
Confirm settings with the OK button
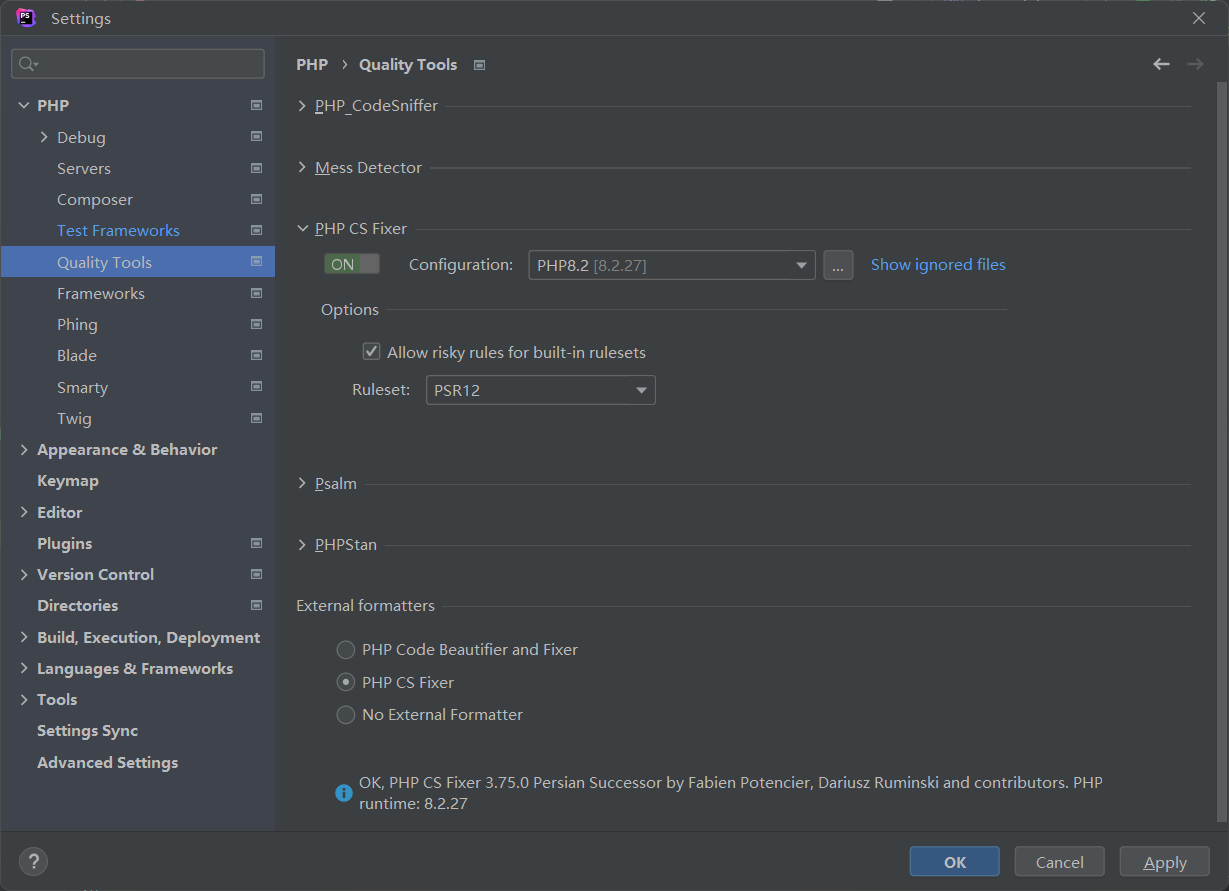point(955,862)
